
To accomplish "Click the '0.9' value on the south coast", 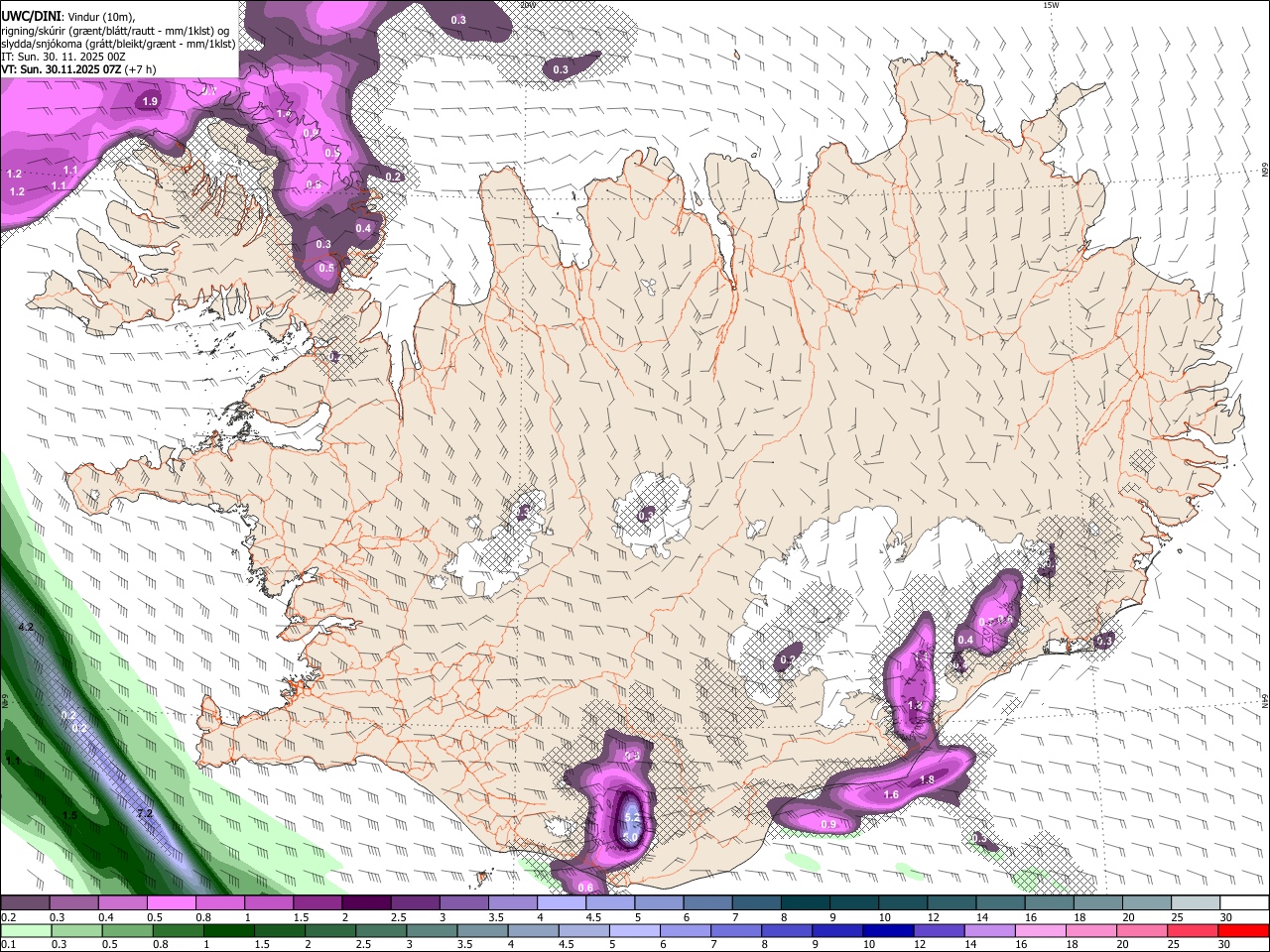I will coord(828,824).
